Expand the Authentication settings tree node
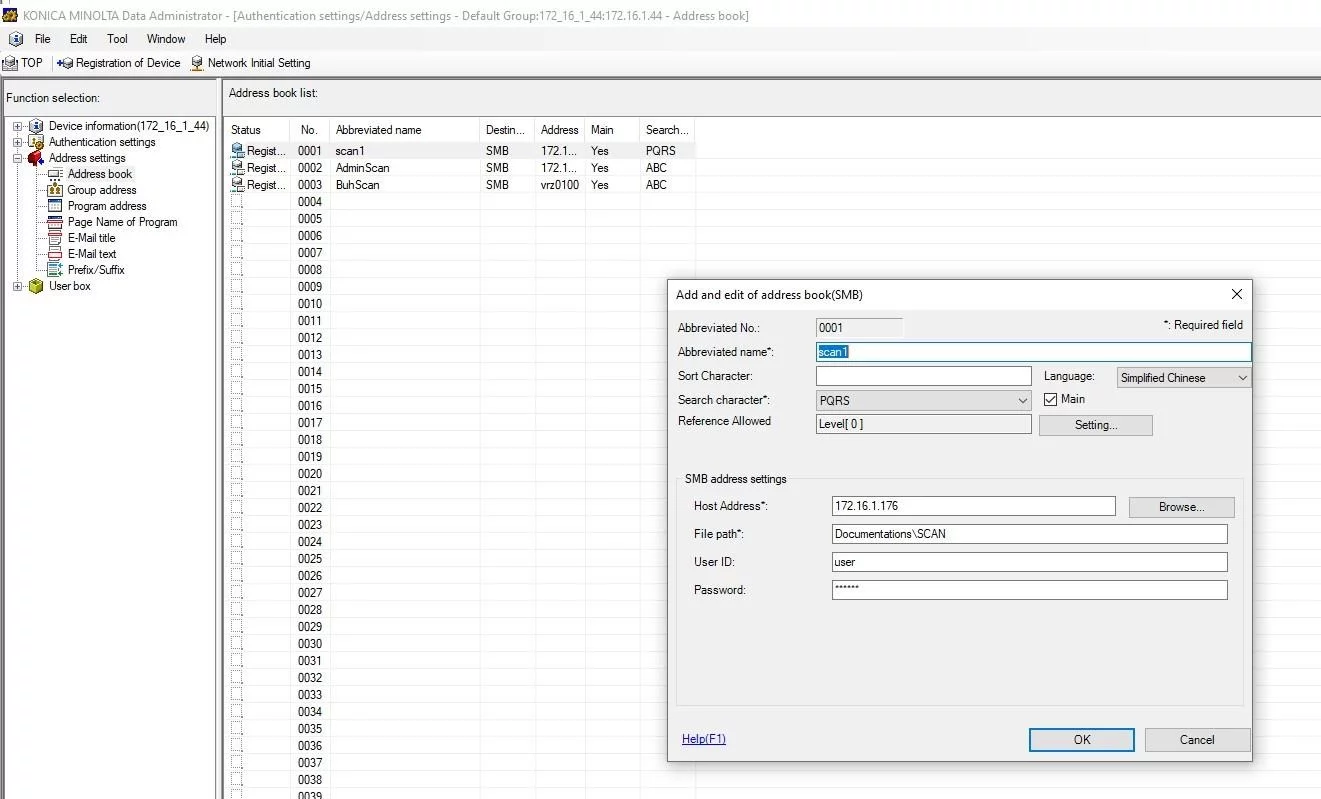The height and width of the screenshot is (799, 1321). coord(17,142)
